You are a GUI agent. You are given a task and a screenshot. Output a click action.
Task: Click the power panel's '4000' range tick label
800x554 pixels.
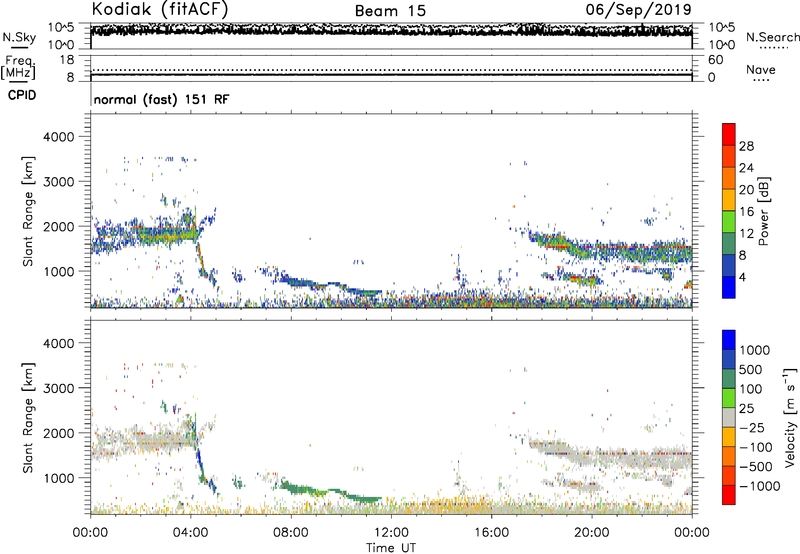coord(59,137)
